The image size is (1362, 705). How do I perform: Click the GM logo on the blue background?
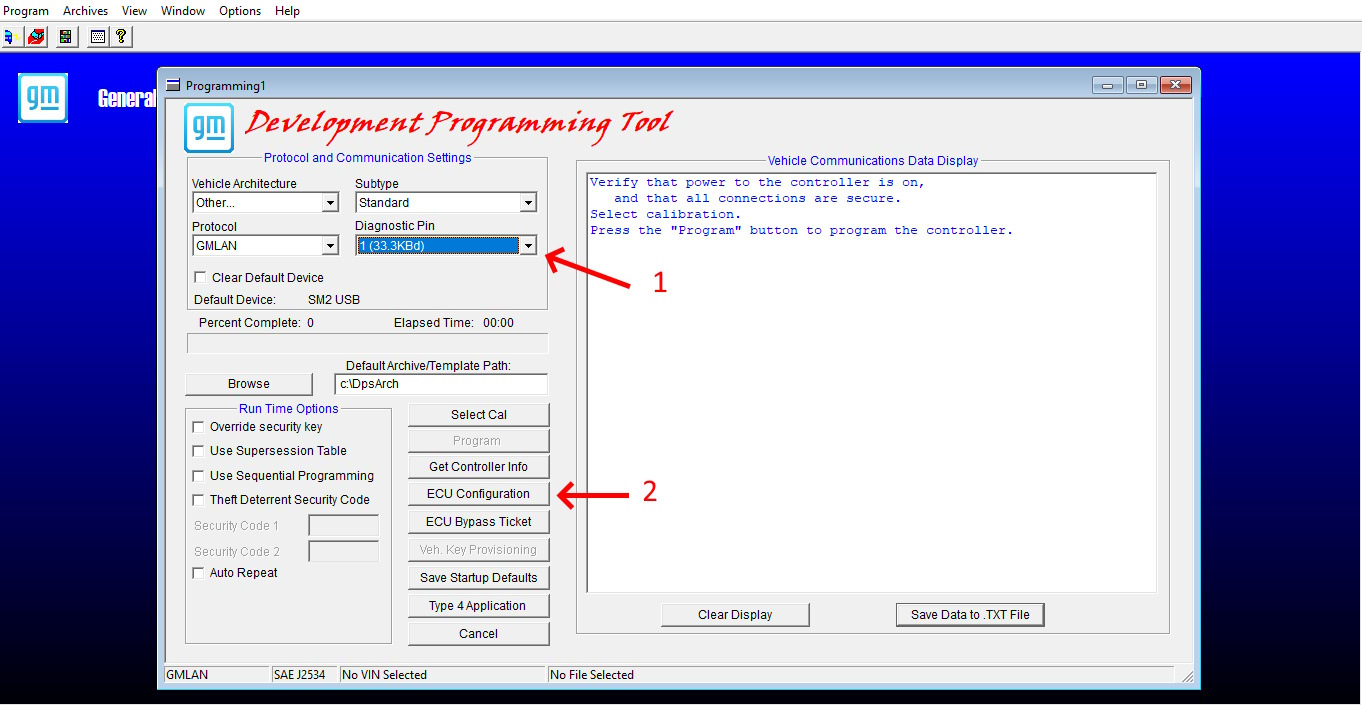coord(43,98)
